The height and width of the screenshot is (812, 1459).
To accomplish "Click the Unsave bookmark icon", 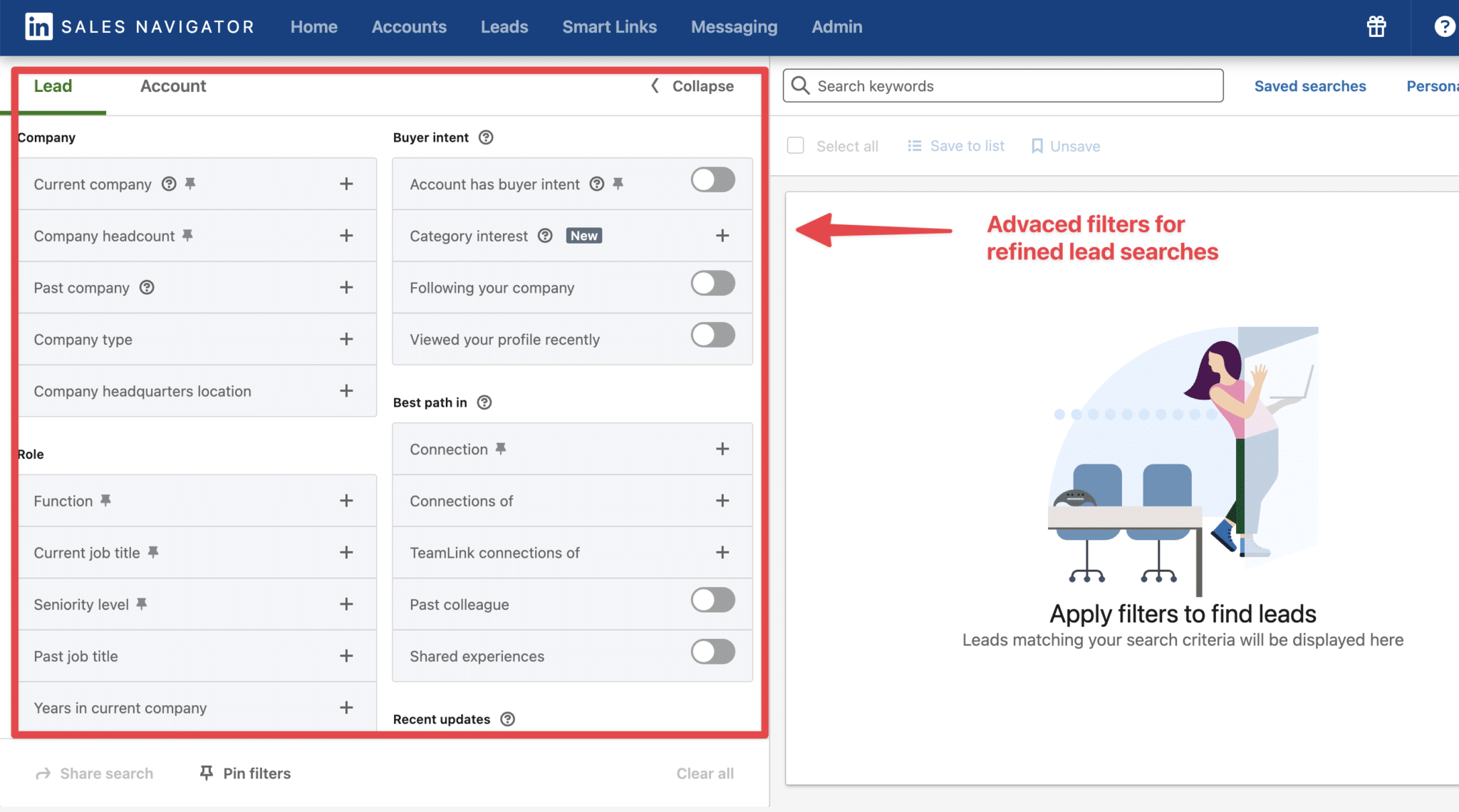I will [x=1038, y=145].
